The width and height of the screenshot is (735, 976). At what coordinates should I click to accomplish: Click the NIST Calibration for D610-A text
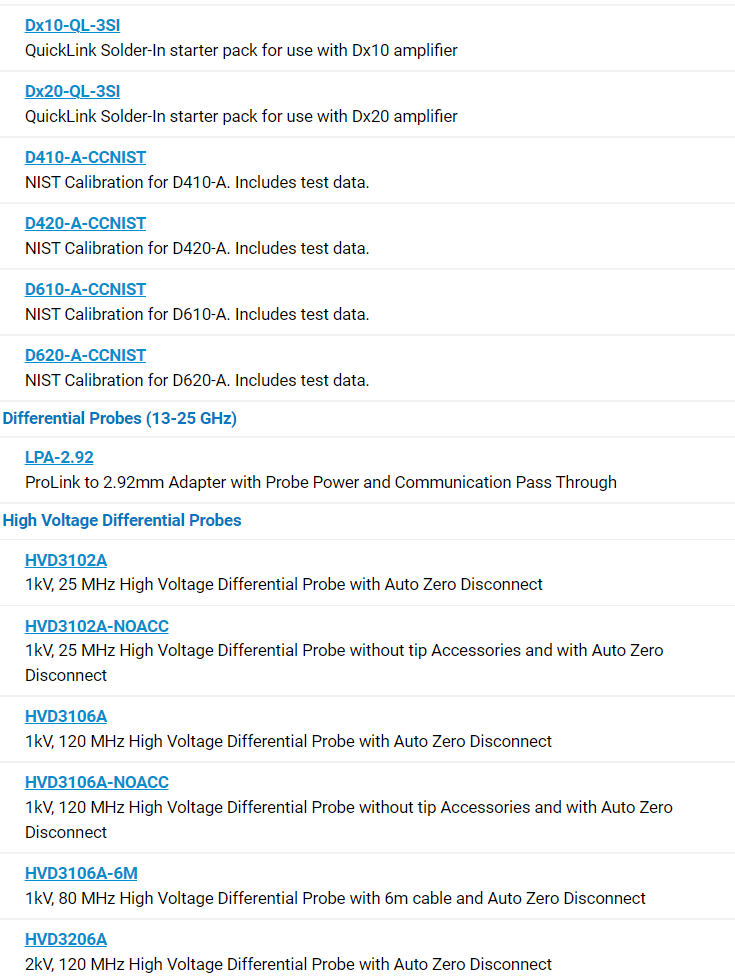click(197, 314)
